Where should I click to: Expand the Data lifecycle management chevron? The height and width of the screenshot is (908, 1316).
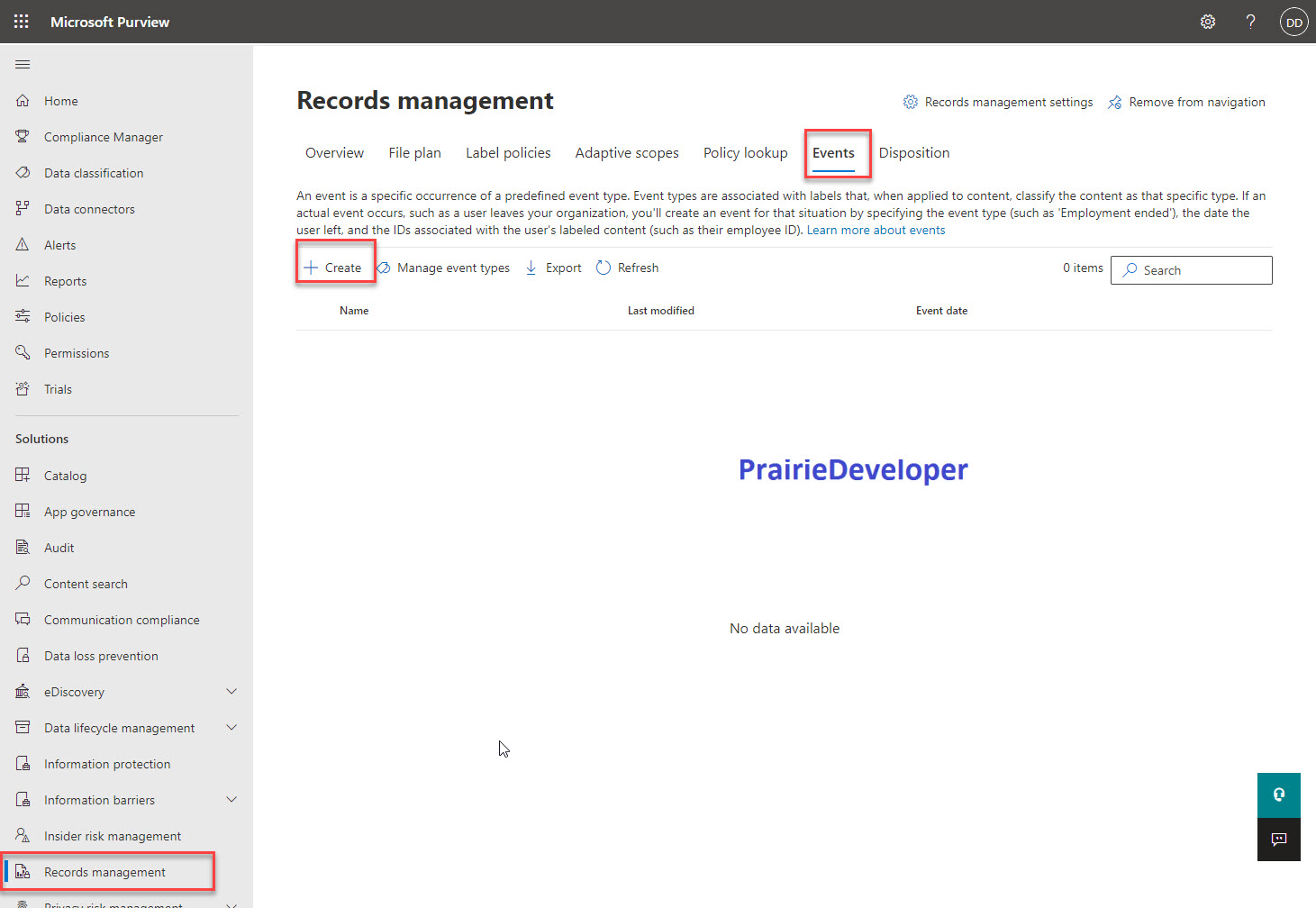(231, 728)
